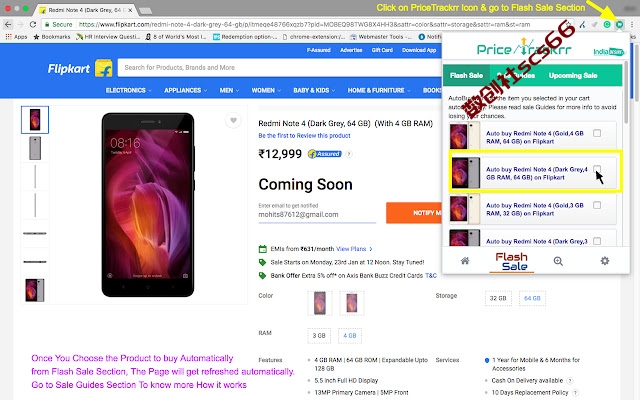Open PriceTrackrr settings gear icon
Image resolution: width=640 pixels, height=400 pixels.
(604, 261)
